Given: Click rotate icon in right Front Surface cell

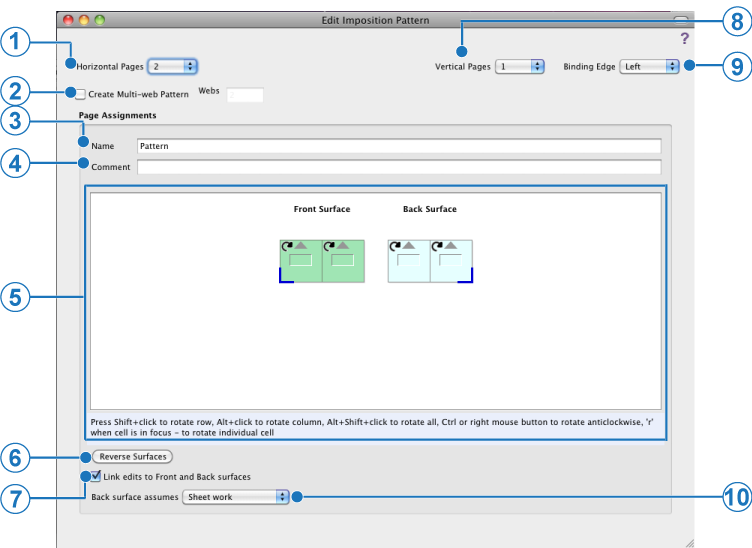Looking at the screenshot, I should 329,245.
